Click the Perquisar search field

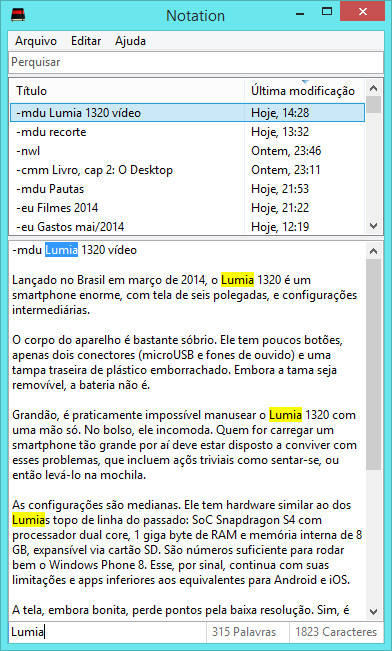196,62
